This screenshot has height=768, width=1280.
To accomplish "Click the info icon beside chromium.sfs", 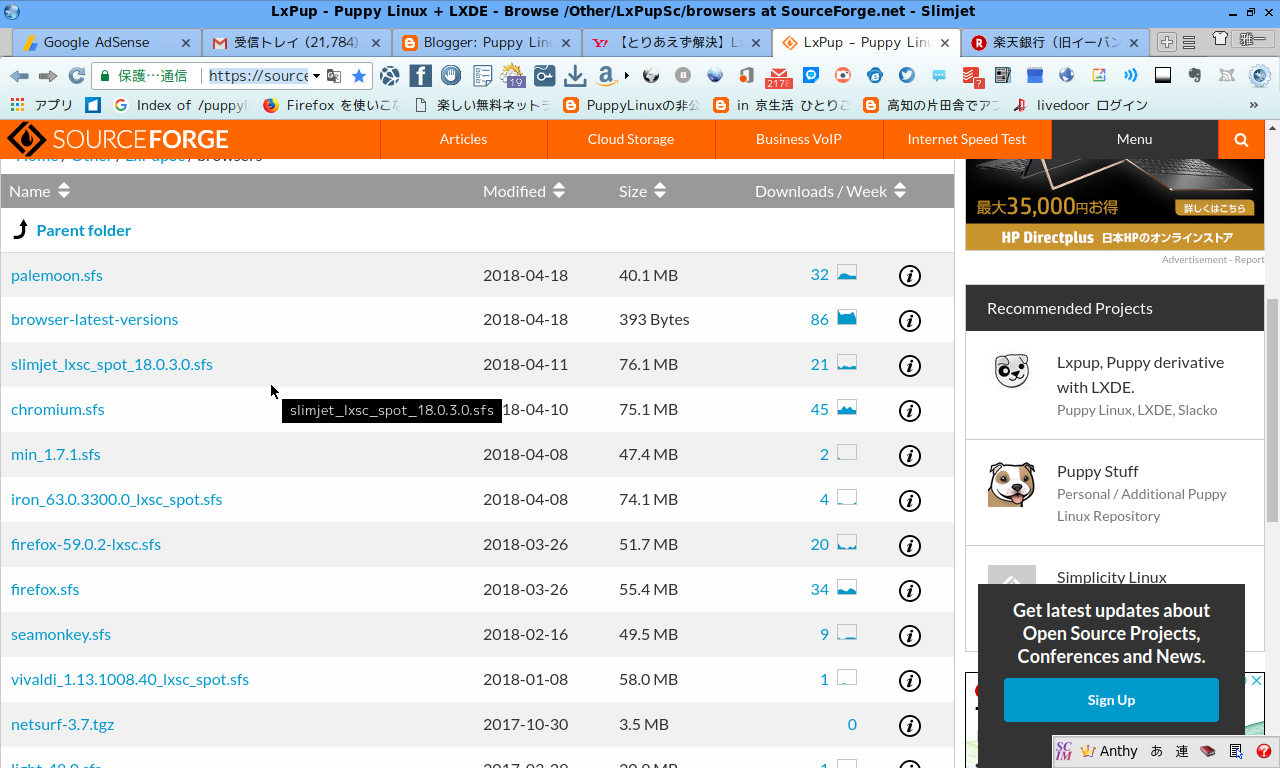I will (909, 410).
